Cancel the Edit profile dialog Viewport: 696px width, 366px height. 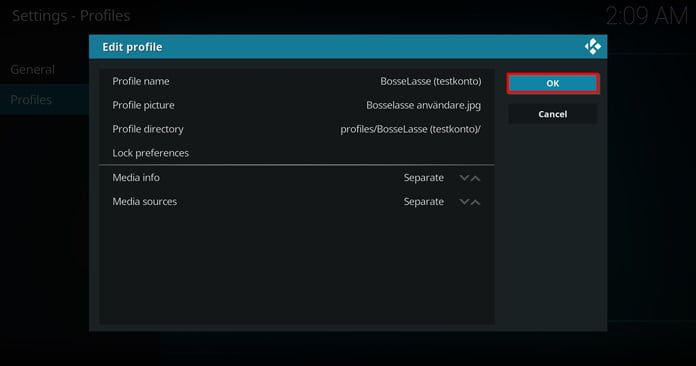click(553, 114)
